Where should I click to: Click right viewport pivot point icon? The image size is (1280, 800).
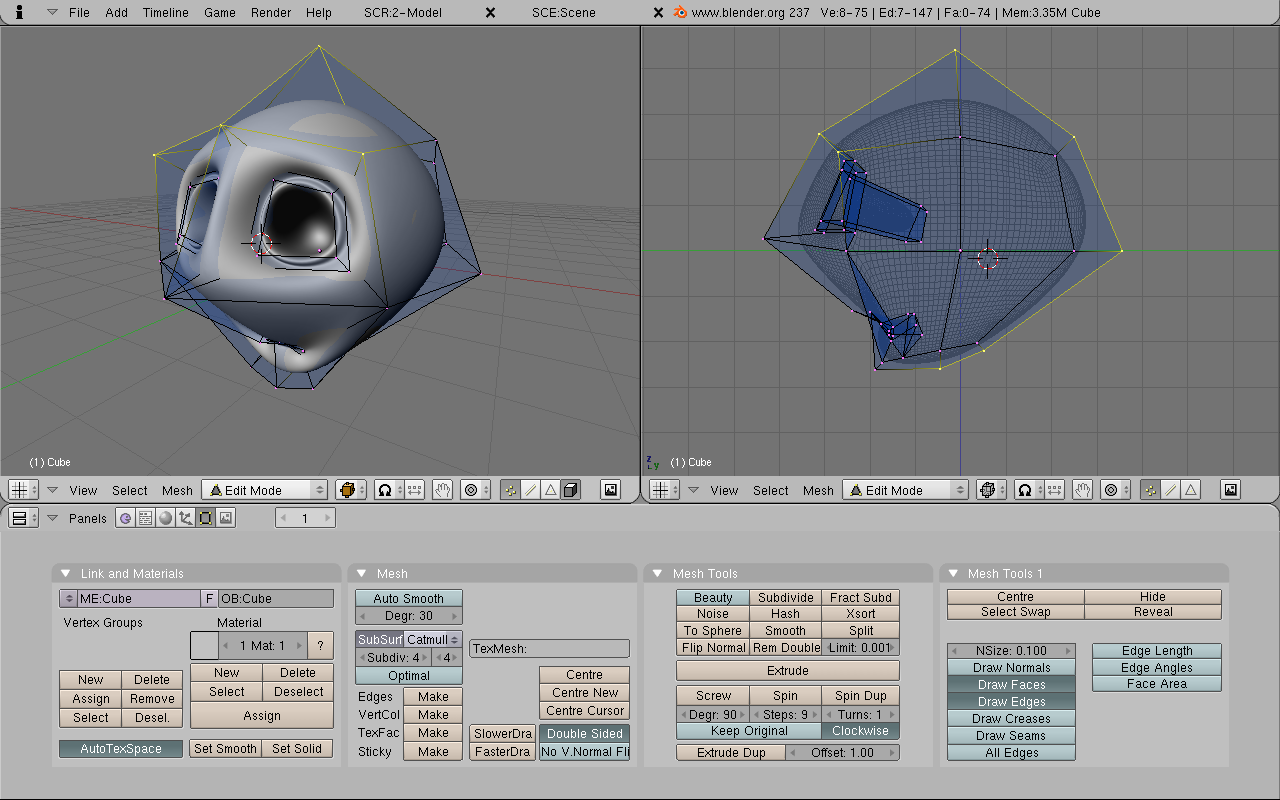(1028, 490)
